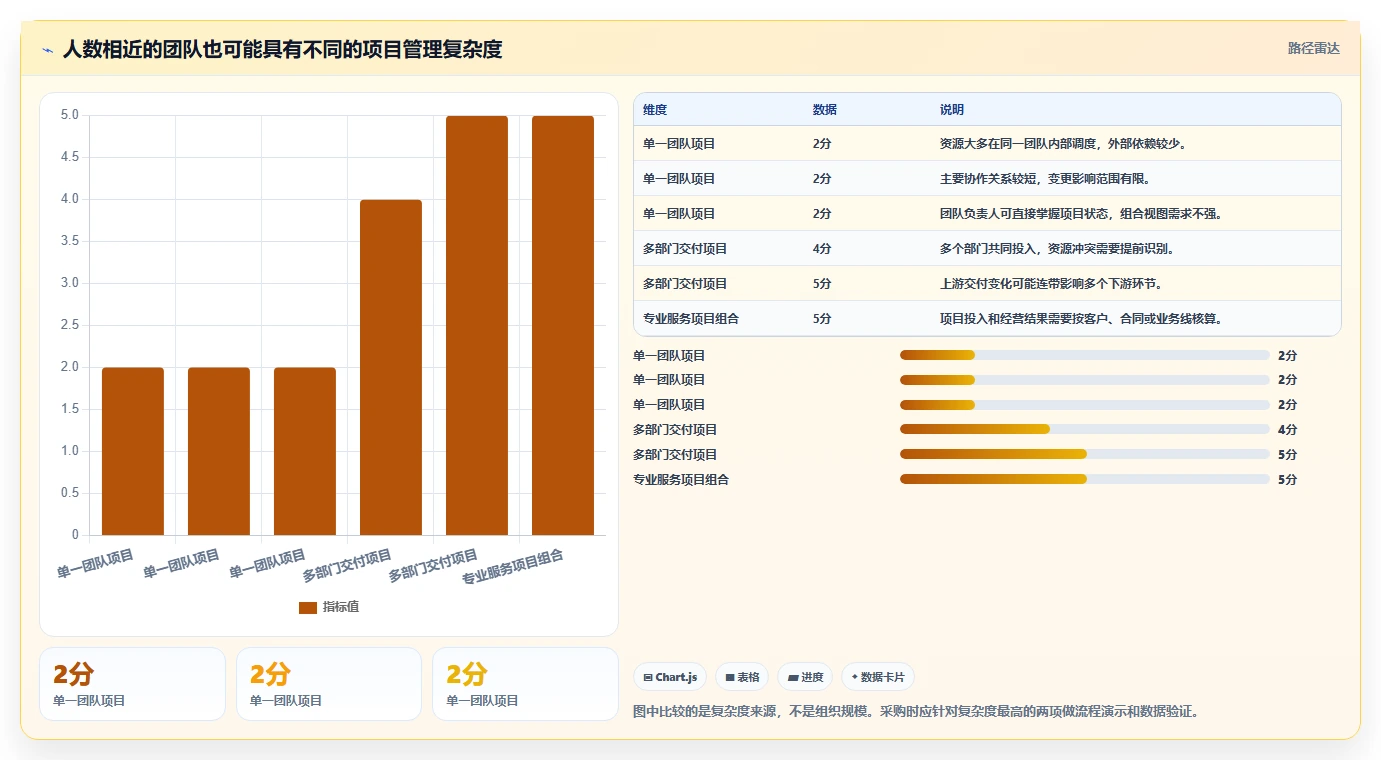Click cell 多个部门共同投入，资源冲突需要提前识别。
This screenshot has height=760, width=1381.
[x=1057, y=249]
